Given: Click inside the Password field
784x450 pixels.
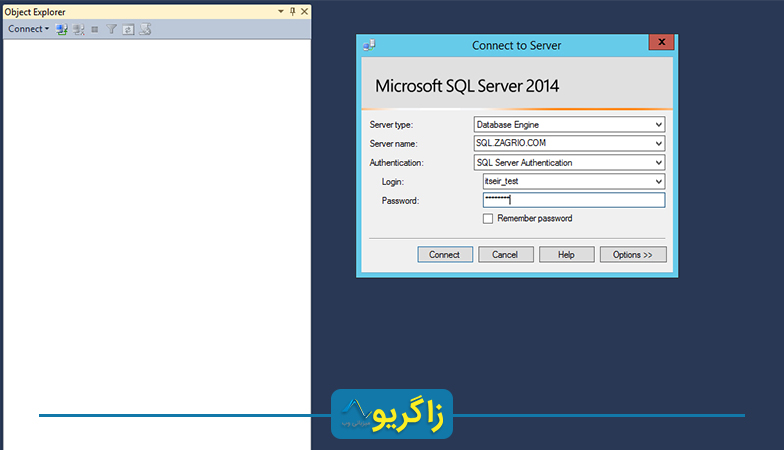Looking at the screenshot, I should [x=574, y=200].
